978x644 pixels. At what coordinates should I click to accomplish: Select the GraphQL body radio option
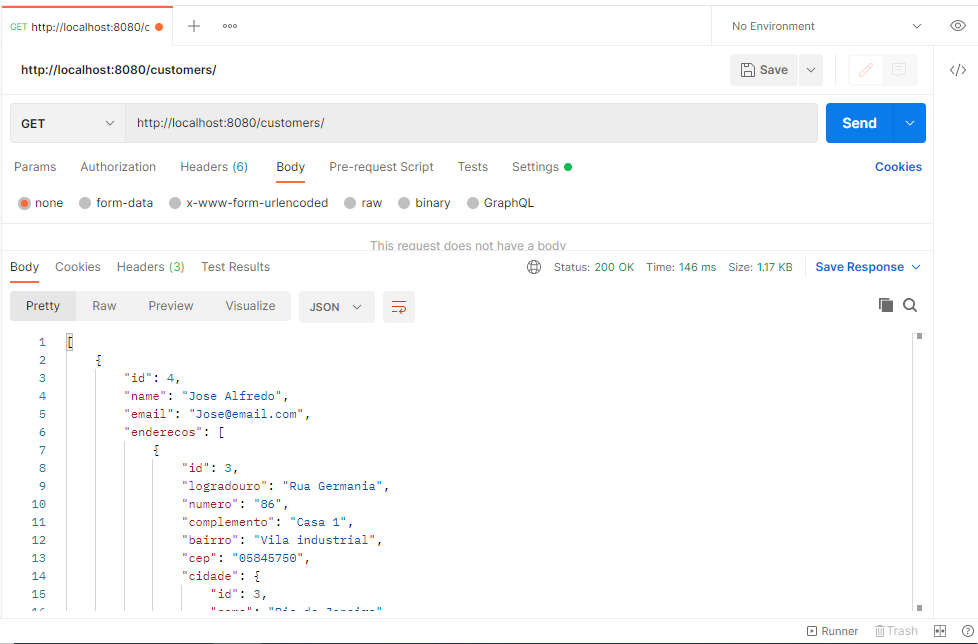point(473,203)
